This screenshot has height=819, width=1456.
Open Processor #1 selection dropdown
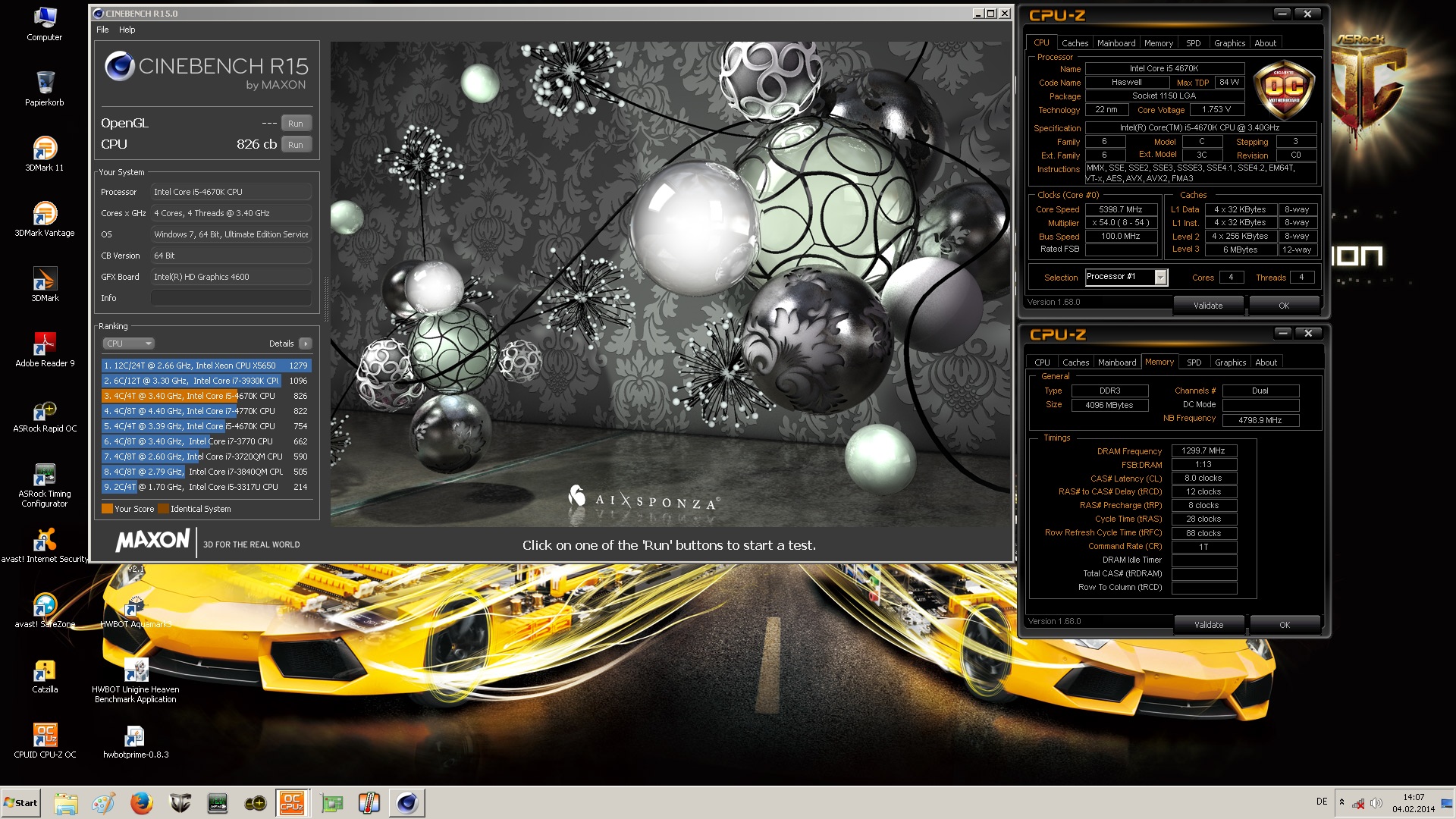point(1126,277)
